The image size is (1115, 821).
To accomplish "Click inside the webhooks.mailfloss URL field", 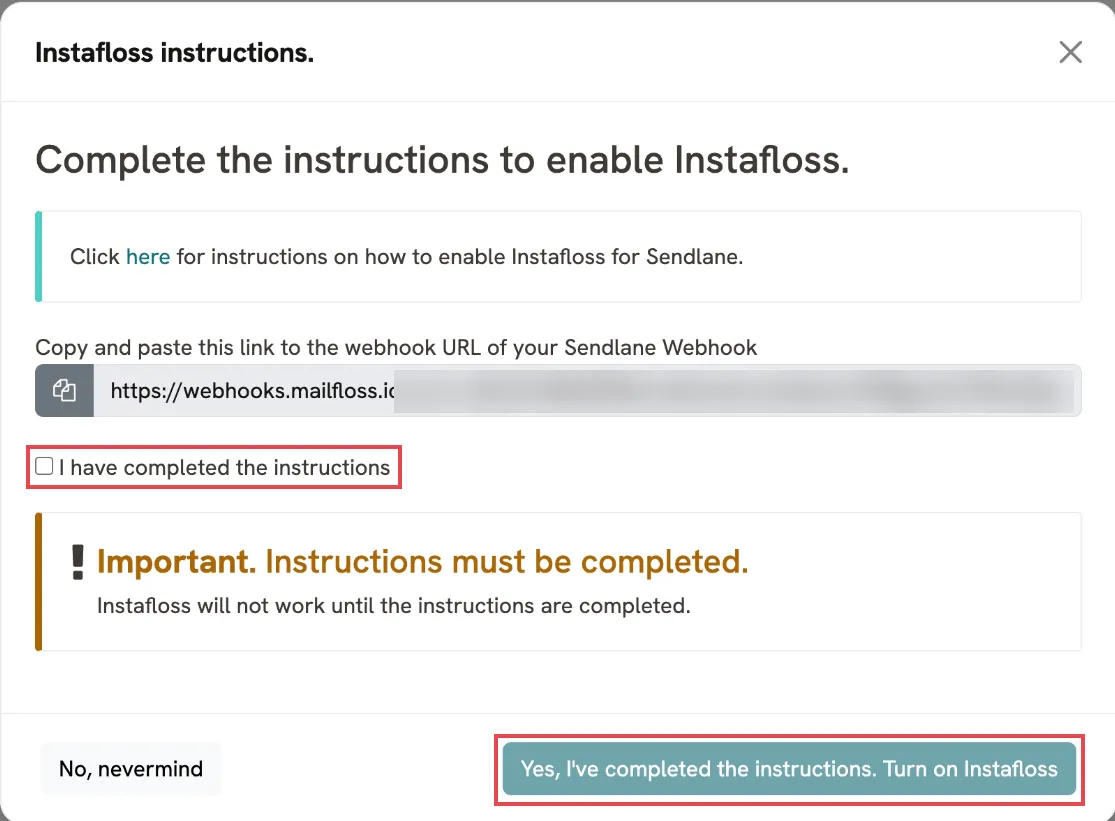I will (x=587, y=390).
